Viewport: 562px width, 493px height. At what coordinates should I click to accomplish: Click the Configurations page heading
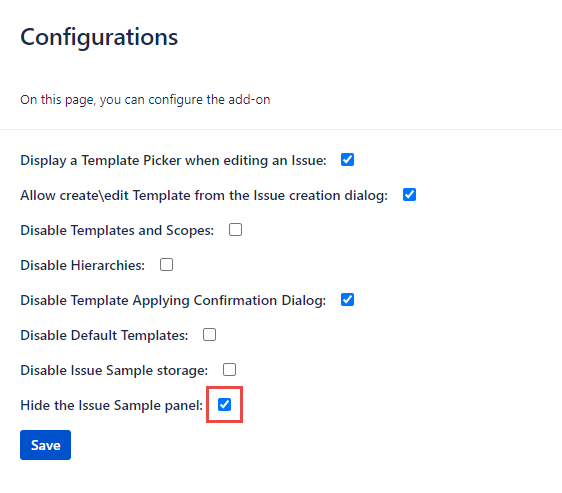[x=99, y=37]
